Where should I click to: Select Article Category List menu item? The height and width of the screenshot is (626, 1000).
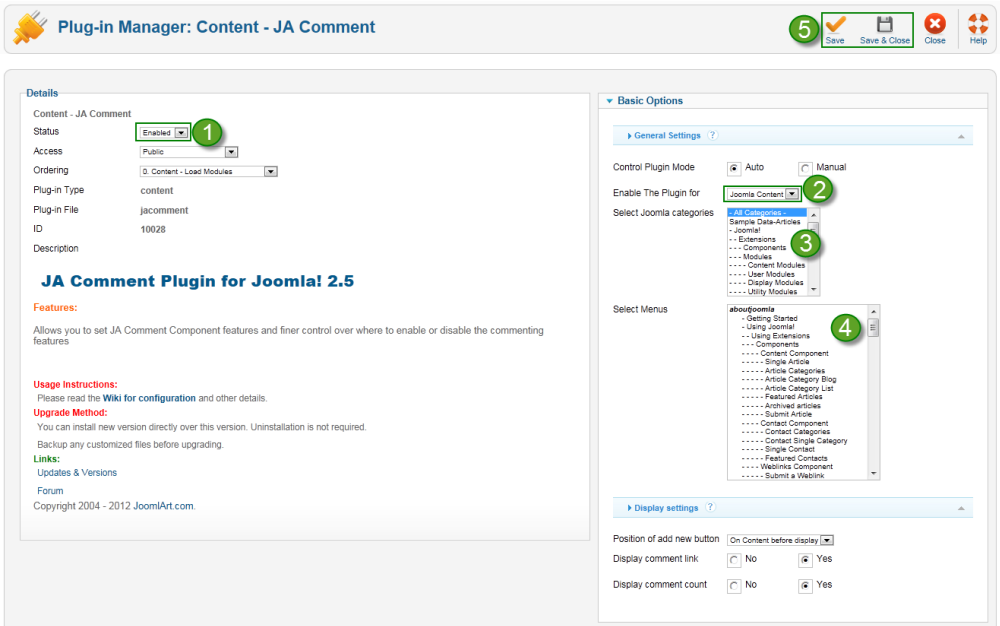787,388
